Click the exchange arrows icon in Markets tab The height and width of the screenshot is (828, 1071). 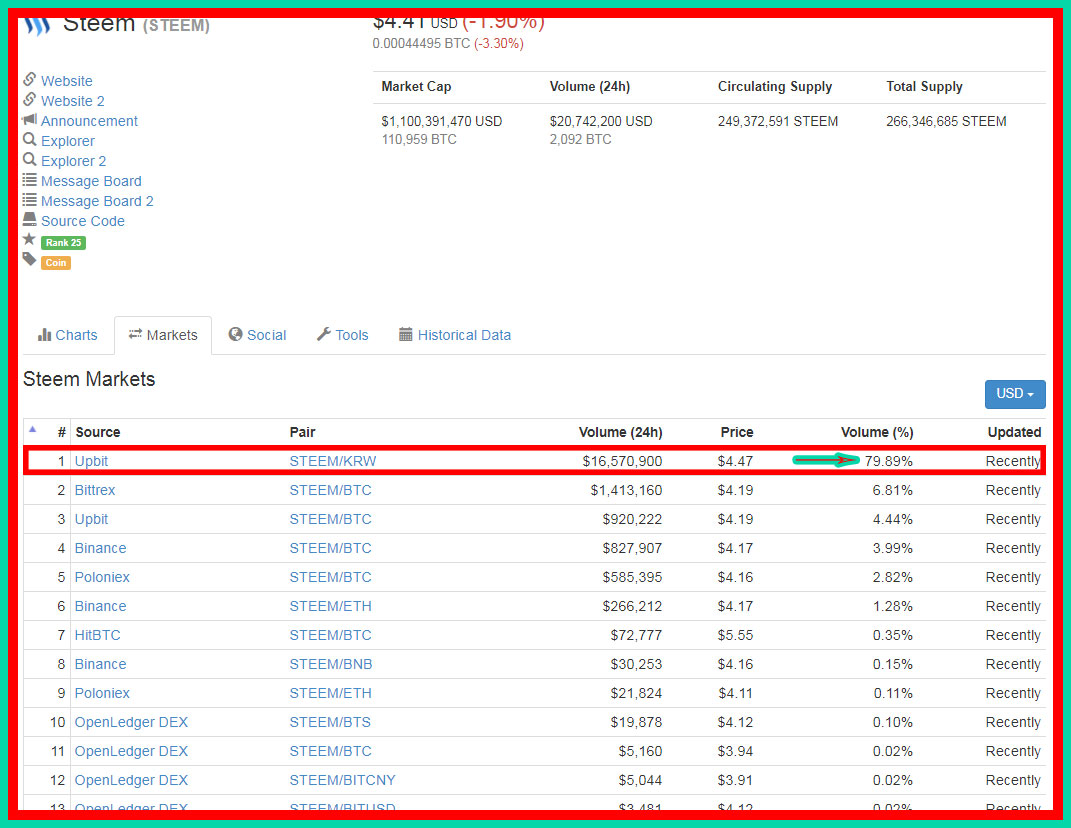click(x=135, y=333)
